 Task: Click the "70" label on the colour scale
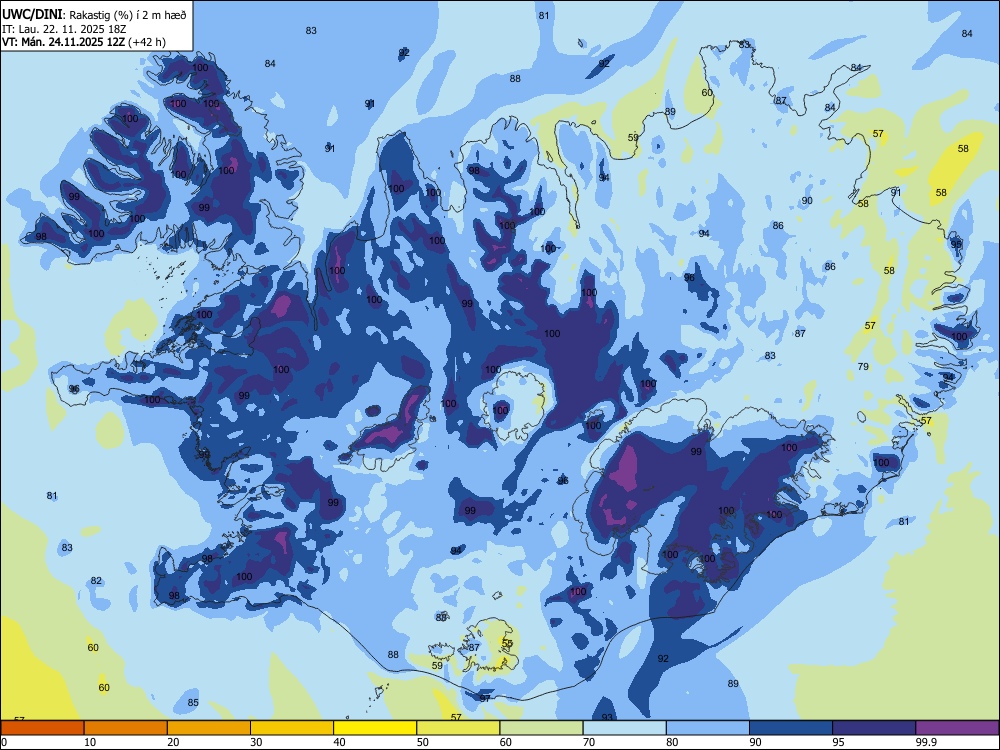[x=589, y=742]
